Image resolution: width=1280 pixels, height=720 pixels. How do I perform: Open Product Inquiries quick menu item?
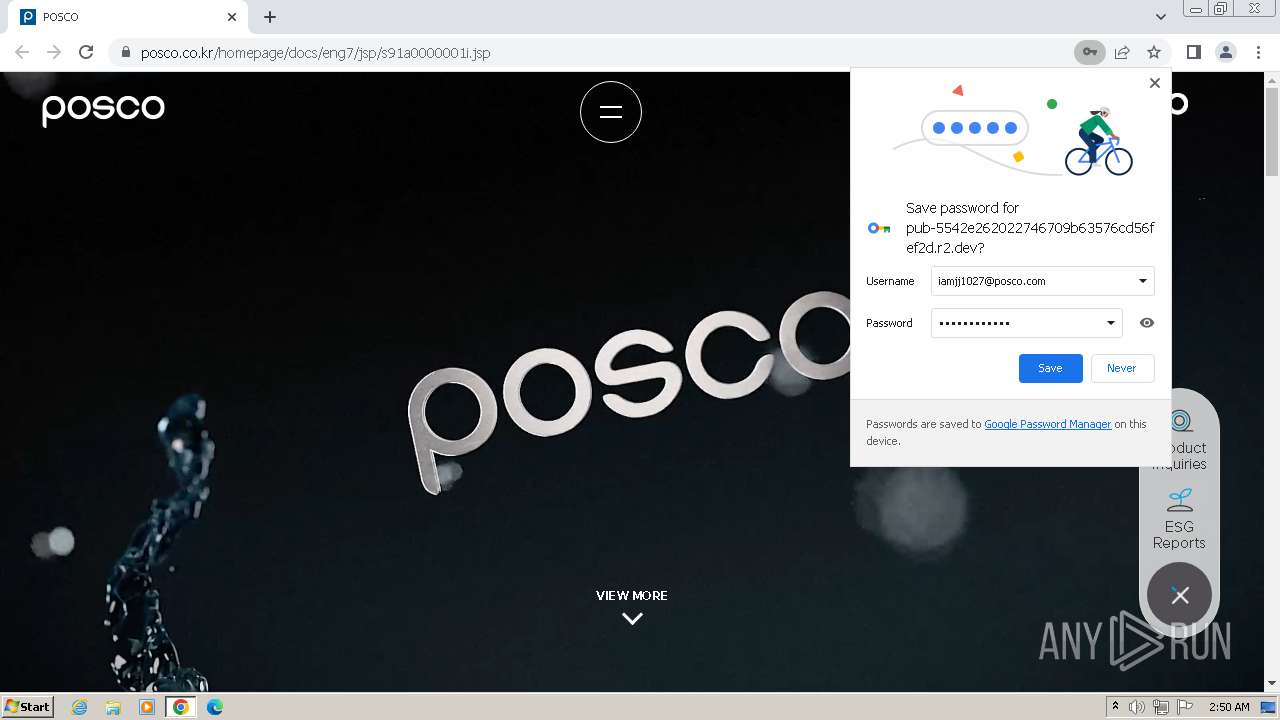pyautogui.click(x=1180, y=440)
